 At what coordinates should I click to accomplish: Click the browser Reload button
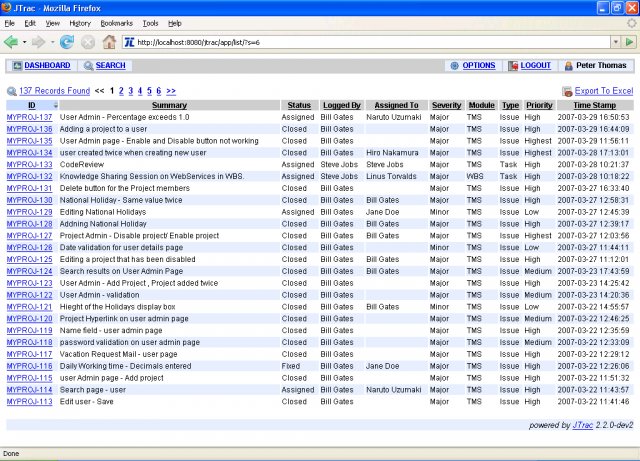click(67, 42)
